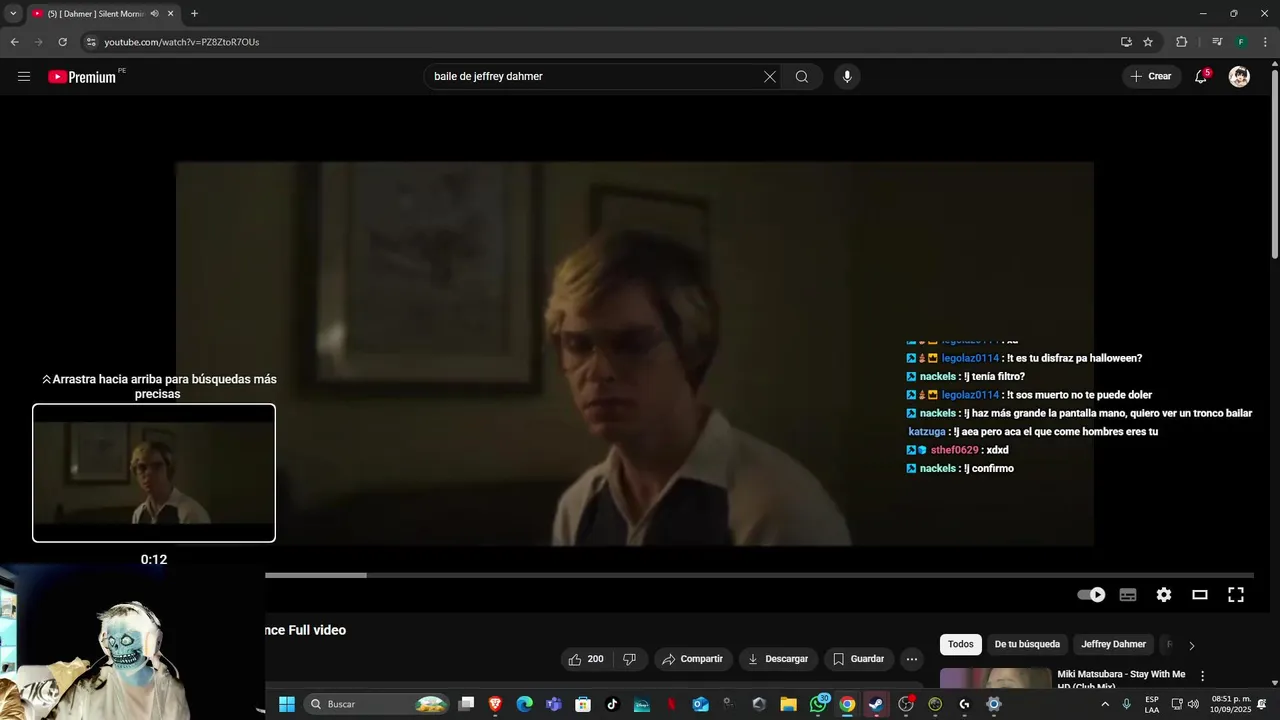Go back in the browser
Viewport: 1280px width, 720px height.
point(14,42)
